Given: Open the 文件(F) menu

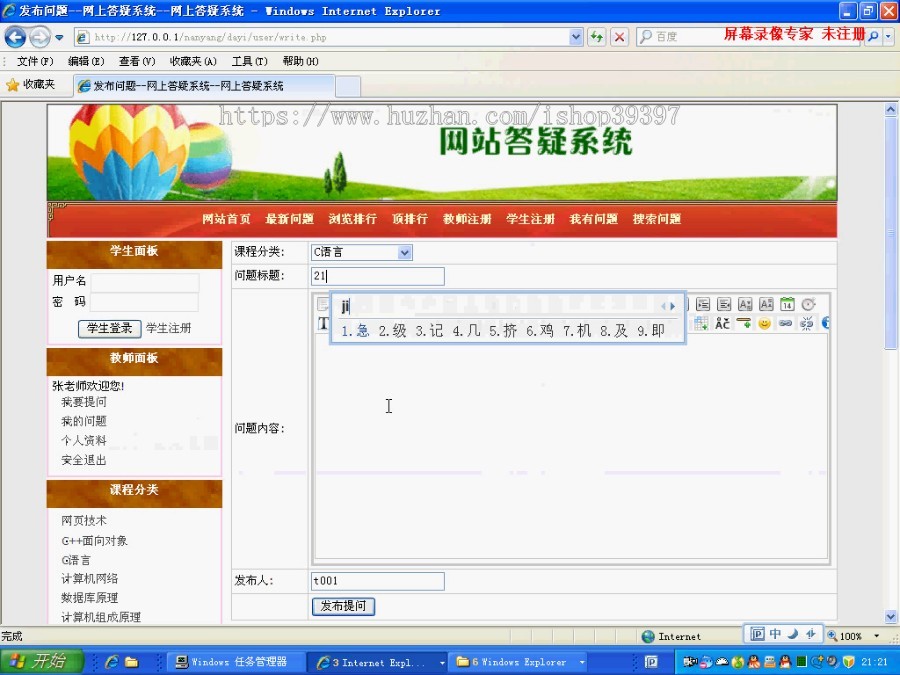Looking at the screenshot, I should (34, 61).
